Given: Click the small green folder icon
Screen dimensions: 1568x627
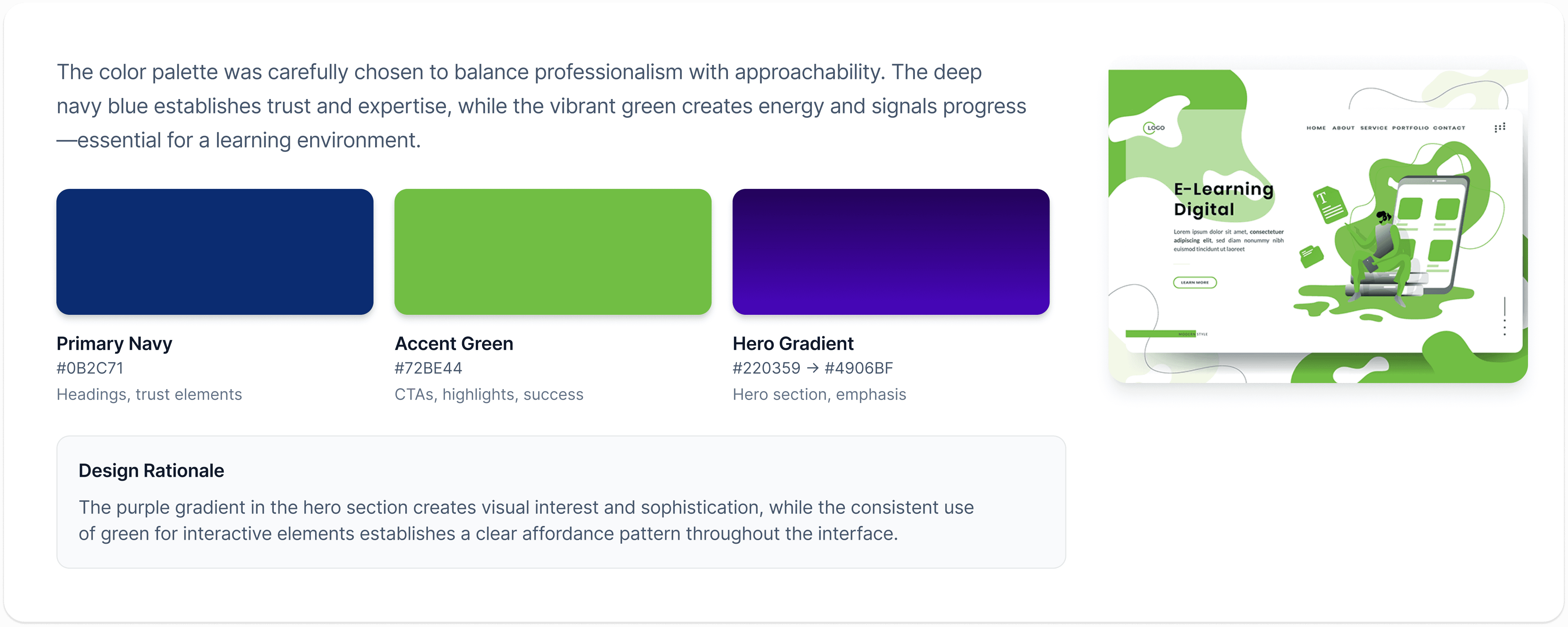Looking at the screenshot, I should (x=1311, y=256).
